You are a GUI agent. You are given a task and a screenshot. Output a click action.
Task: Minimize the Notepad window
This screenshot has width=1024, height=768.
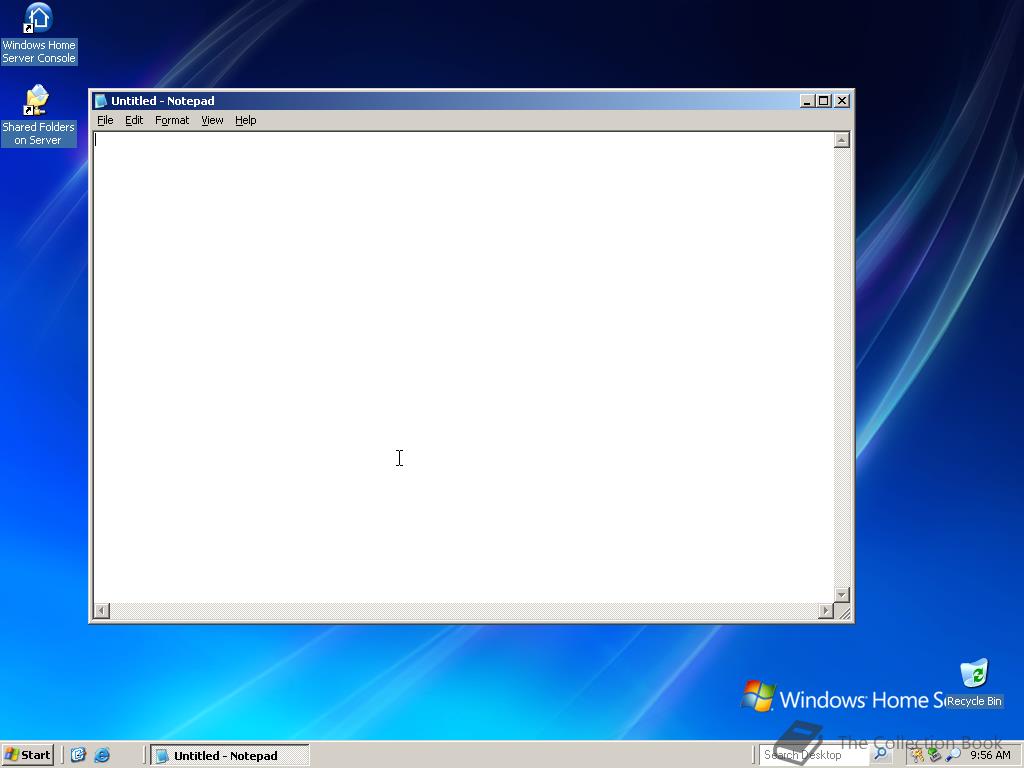click(x=807, y=101)
